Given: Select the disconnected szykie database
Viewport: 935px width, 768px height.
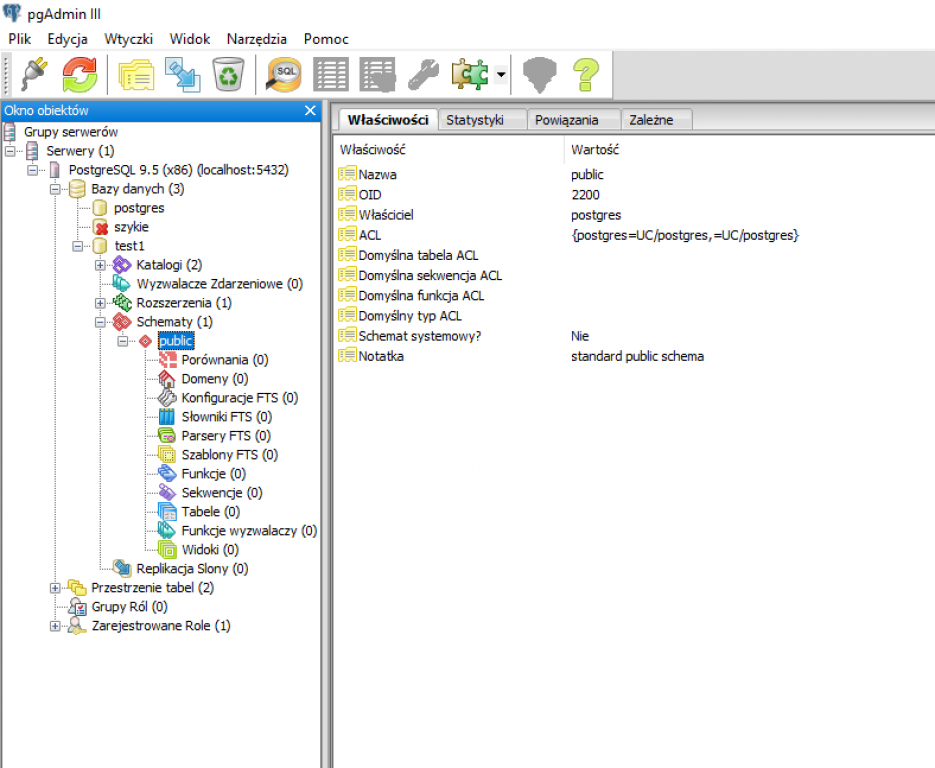Looking at the screenshot, I should coord(131,227).
